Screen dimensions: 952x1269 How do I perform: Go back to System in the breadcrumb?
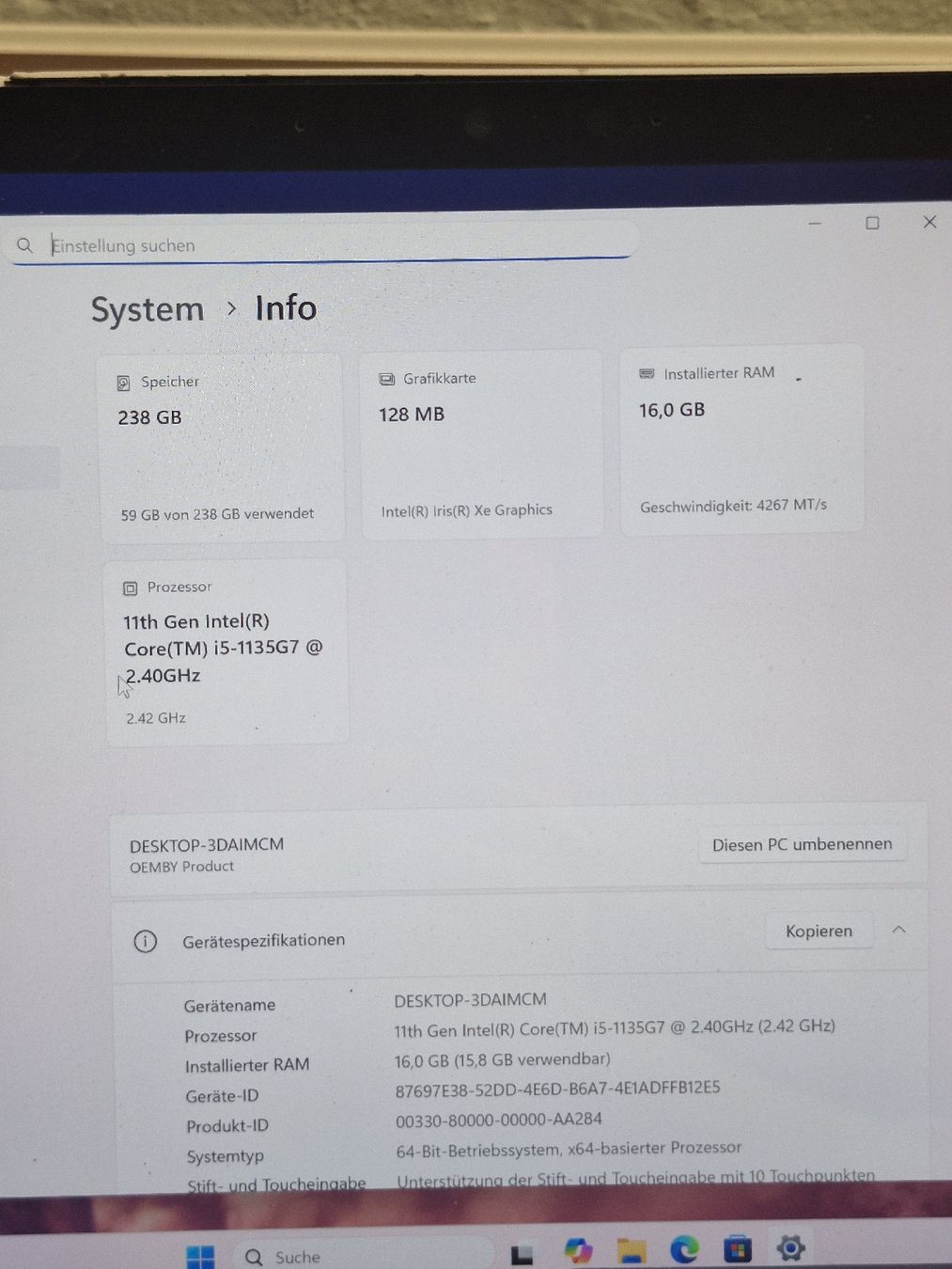(147, 309)
